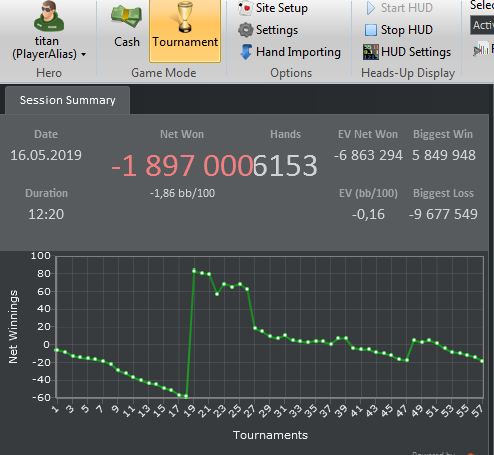Click the Game Mode group label

[164, 73]
